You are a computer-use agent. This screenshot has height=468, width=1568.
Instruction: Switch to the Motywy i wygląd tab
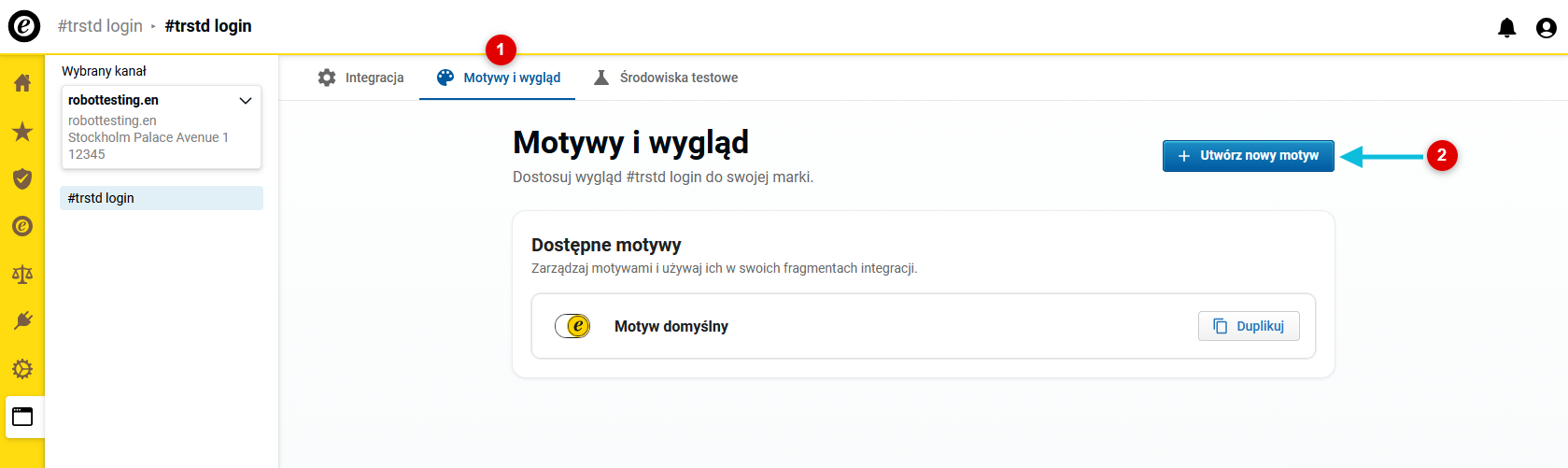click(x=499, y=78)
